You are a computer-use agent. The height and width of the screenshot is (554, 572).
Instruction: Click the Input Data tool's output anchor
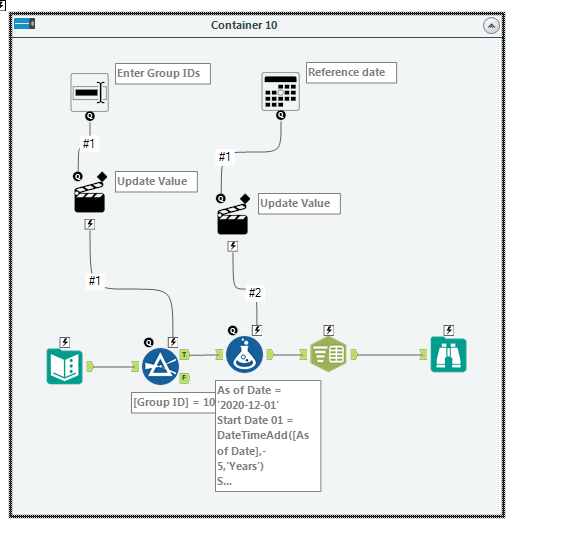click(x=90, y=367)
